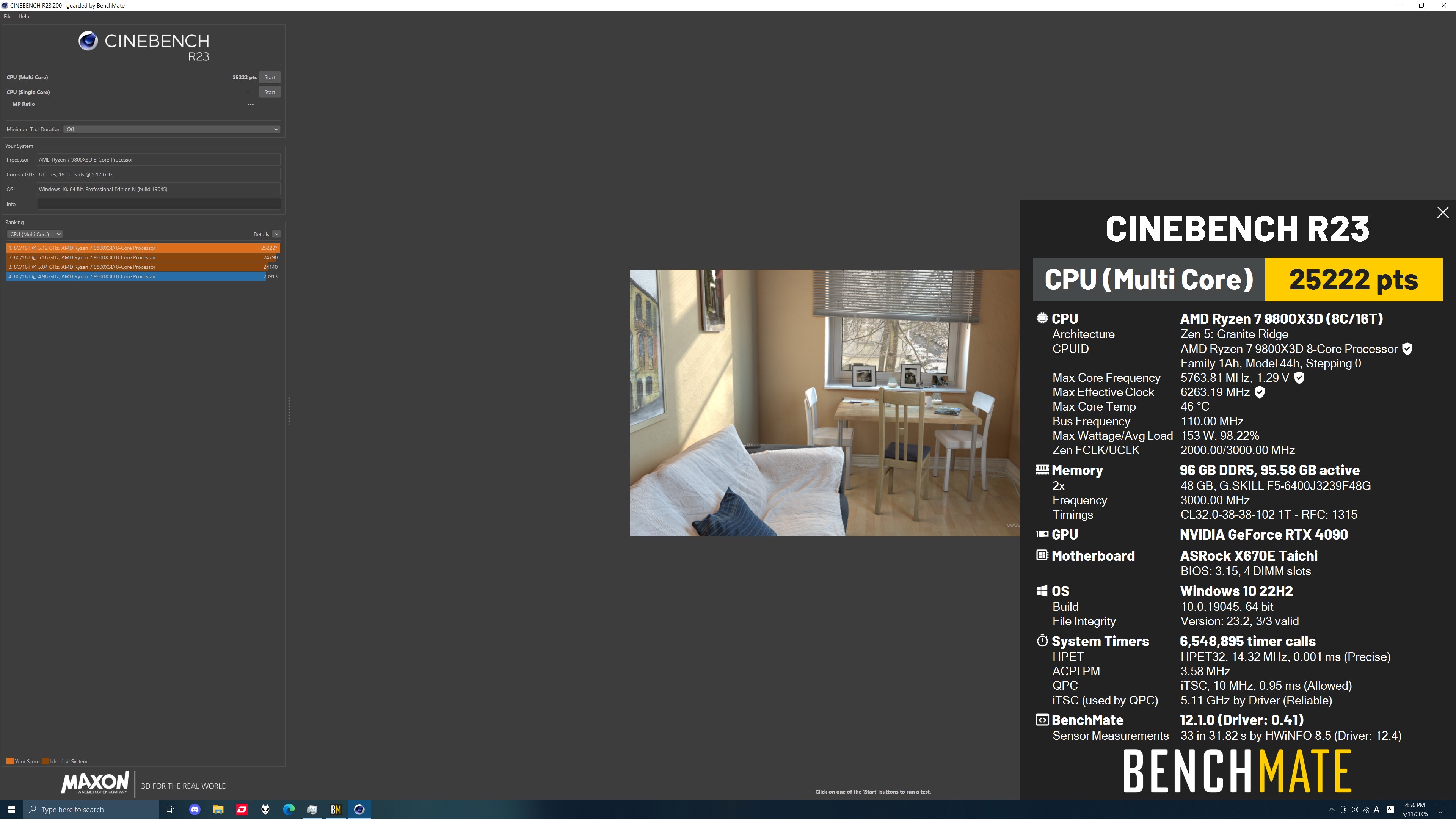Click the Memory module icon in overlay
This screenshot has height=819, width=1456.
1042,470
